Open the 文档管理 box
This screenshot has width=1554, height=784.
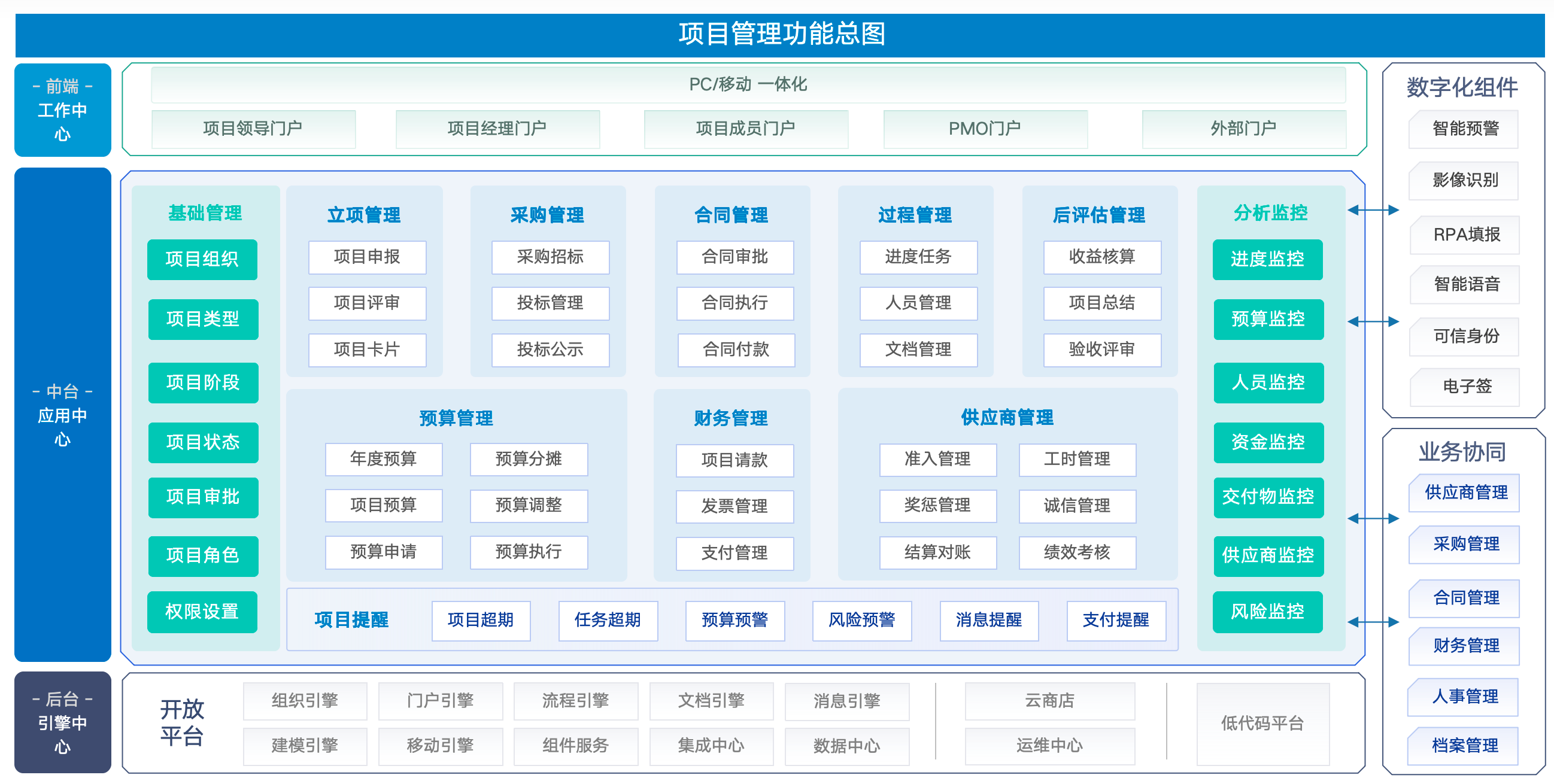(918, 350)
